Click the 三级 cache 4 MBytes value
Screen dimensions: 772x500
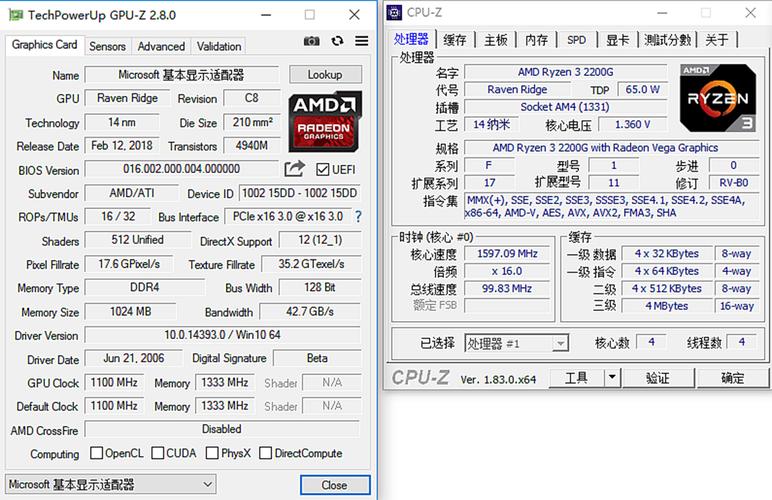[667, 306]
